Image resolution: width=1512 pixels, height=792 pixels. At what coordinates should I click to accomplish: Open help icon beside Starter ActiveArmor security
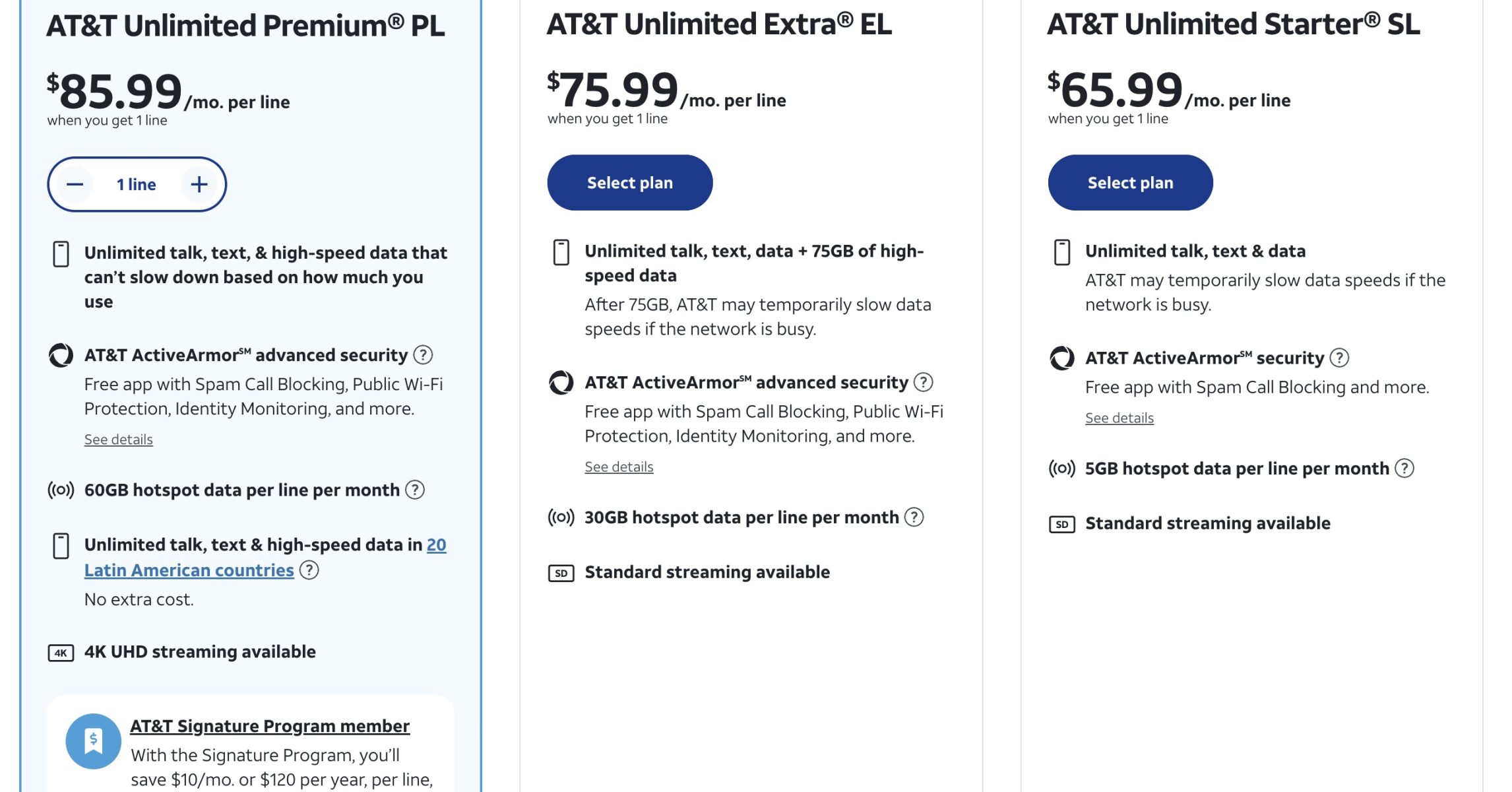tap(1339, 358)
